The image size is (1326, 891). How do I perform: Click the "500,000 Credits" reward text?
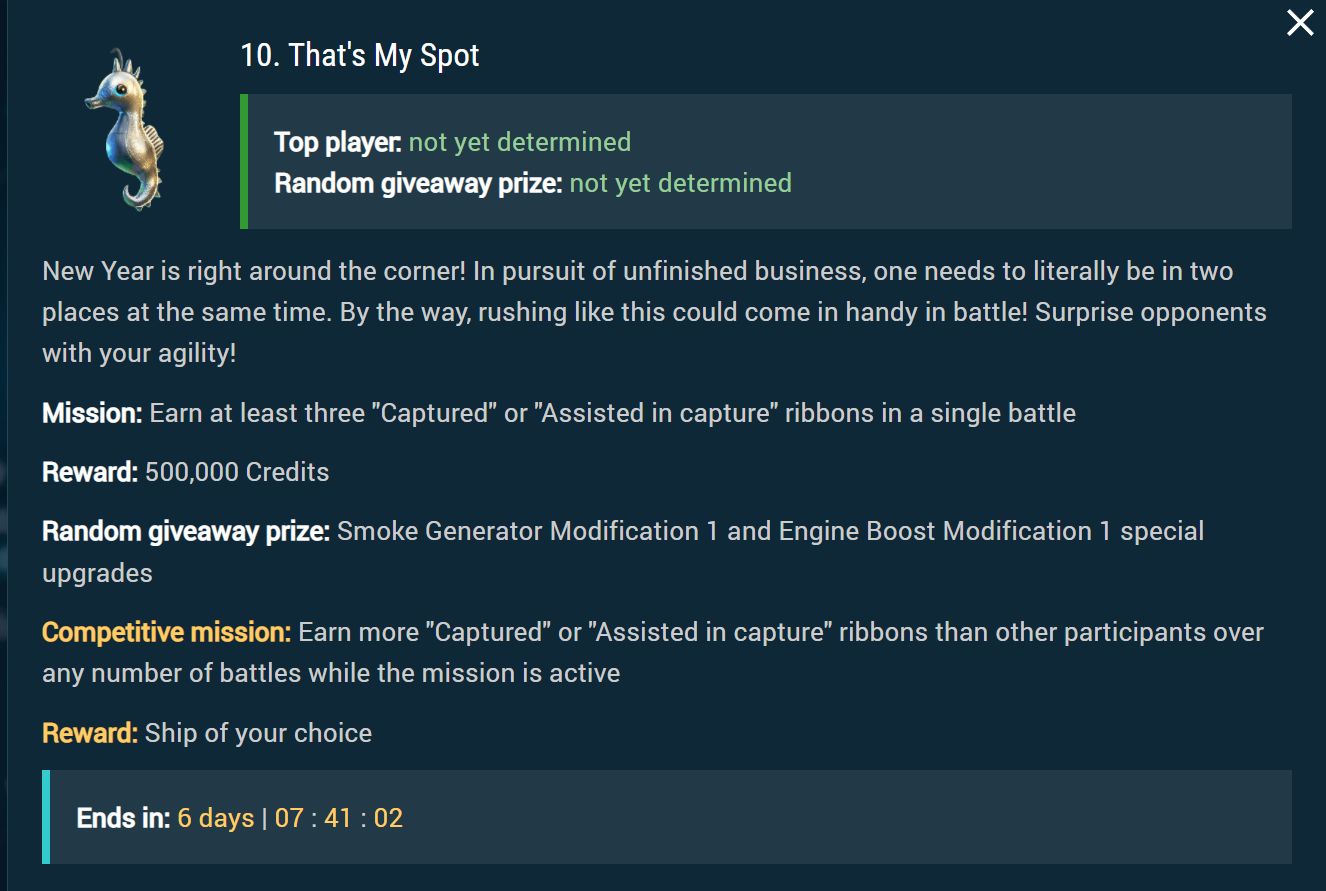point(237,472)
